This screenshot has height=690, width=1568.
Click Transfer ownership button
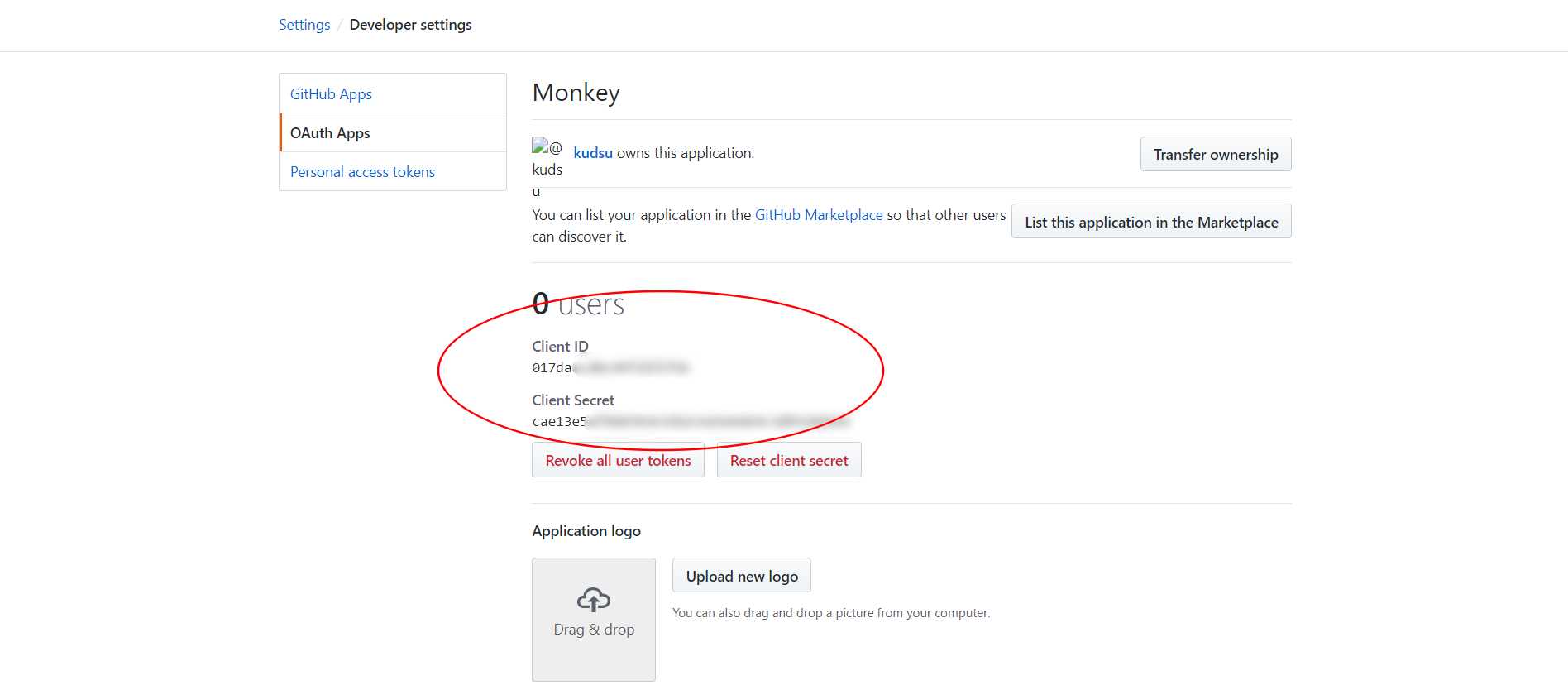coord(1216,154)
